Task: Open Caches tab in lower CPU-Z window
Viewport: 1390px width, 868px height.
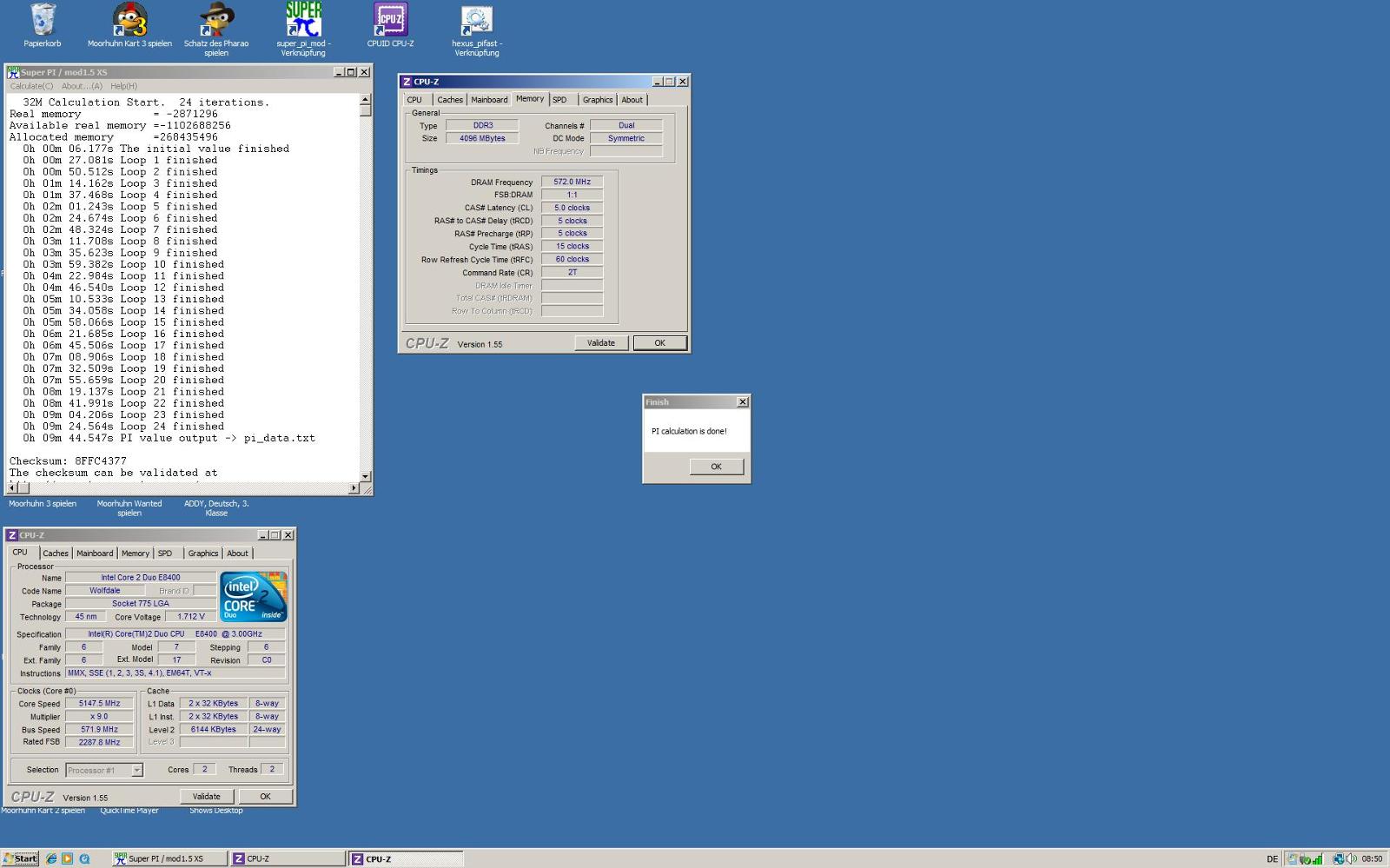Action: (56, 553)
